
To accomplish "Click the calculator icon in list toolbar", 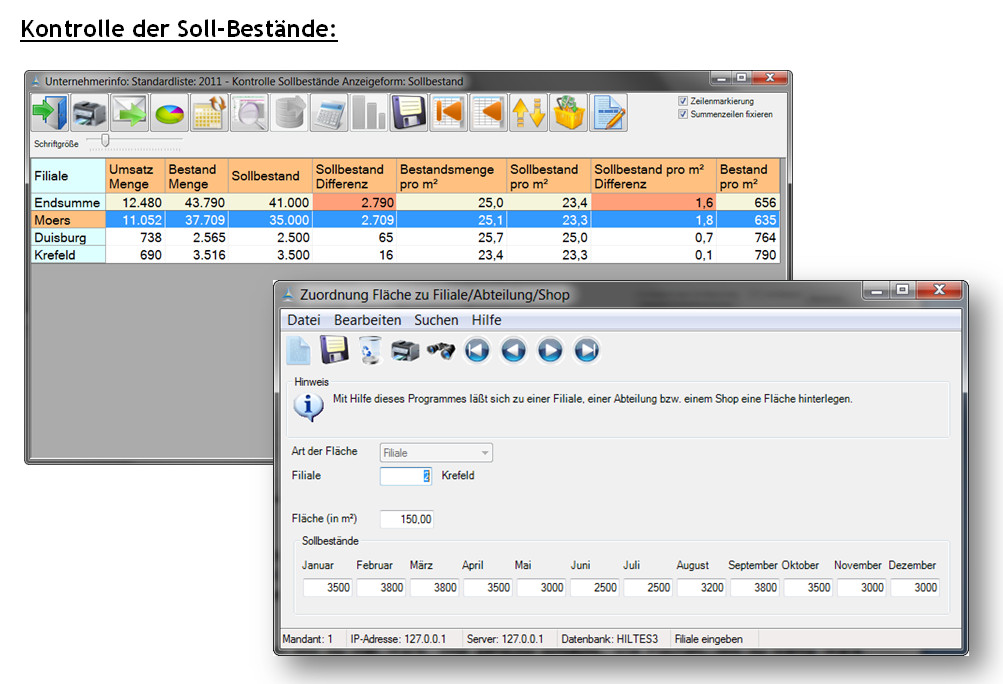I will click(329, 113).
